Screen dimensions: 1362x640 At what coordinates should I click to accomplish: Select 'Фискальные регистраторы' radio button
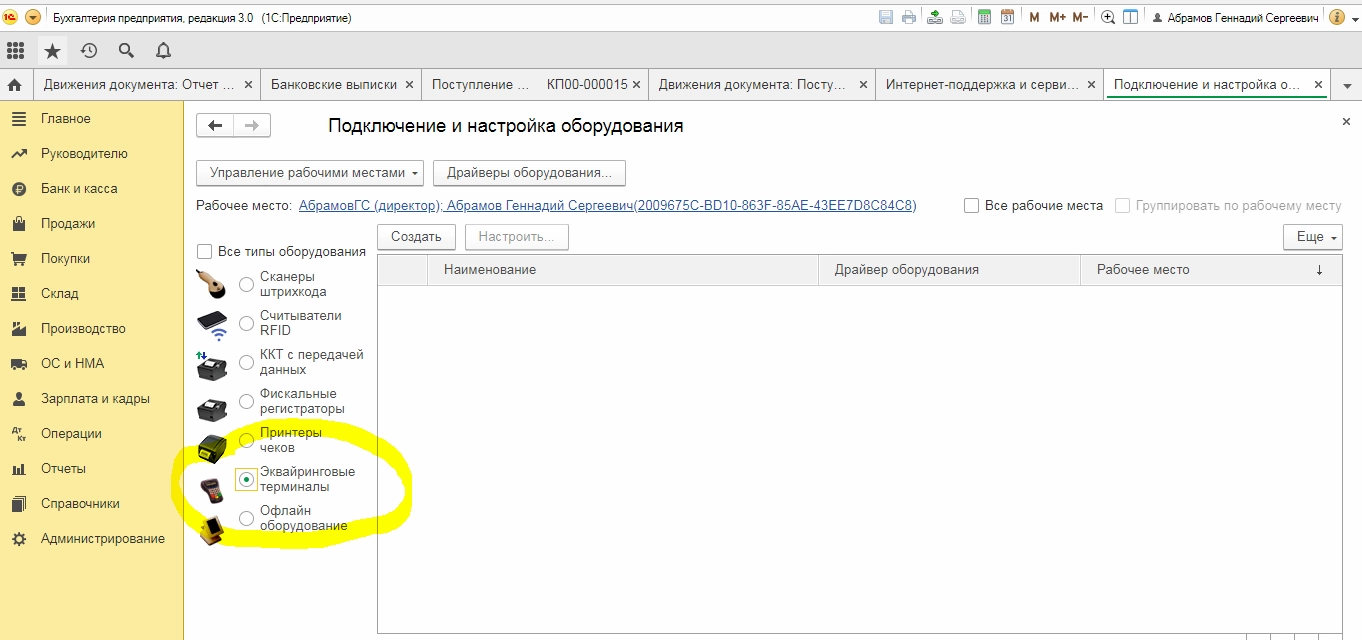[x=246, y=402]
